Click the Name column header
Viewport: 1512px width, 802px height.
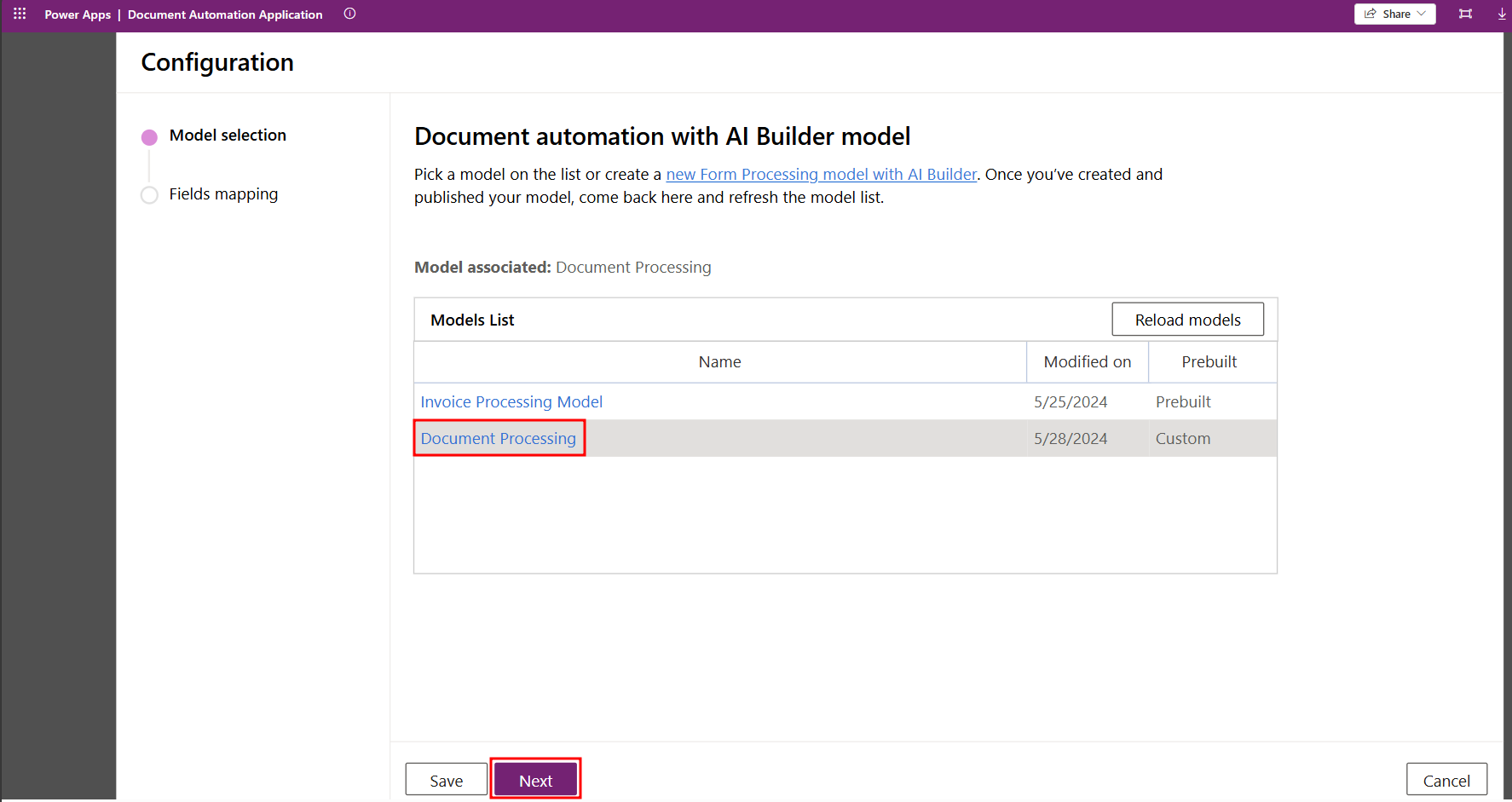[x=719, y=362]
